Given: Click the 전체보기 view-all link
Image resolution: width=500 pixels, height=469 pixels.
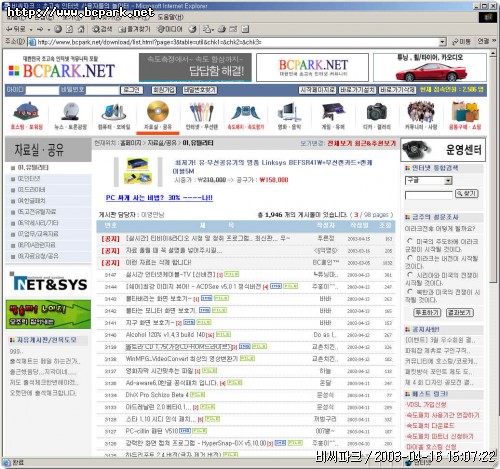Looking at the screenshot, I should click(x=339, y=143).
